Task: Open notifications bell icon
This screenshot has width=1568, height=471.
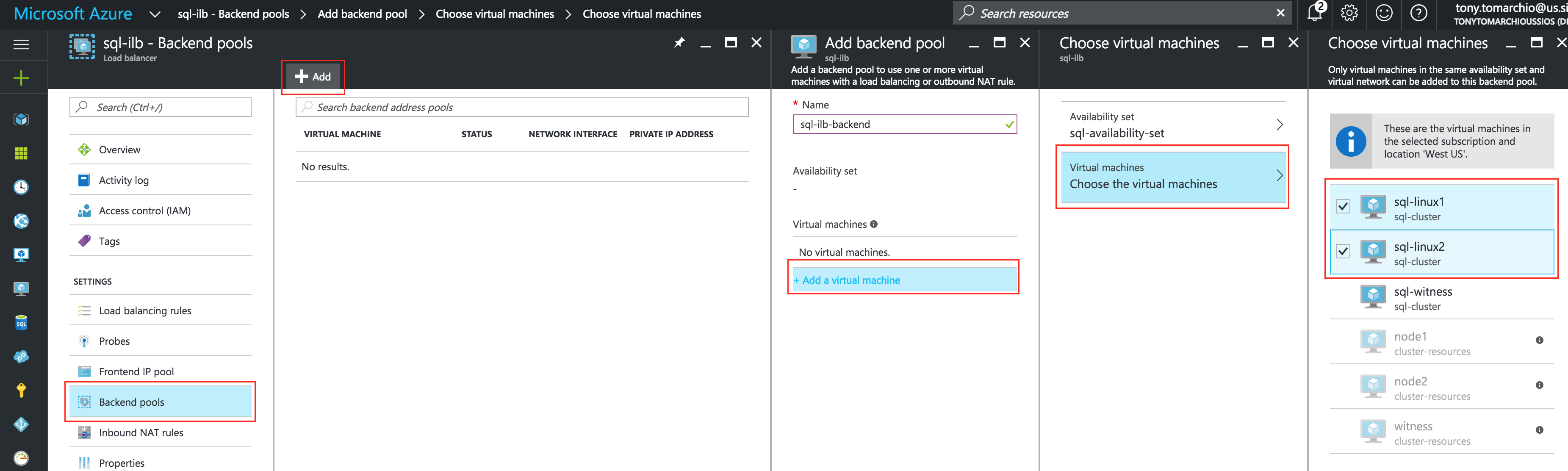Action: point(1315,13)
